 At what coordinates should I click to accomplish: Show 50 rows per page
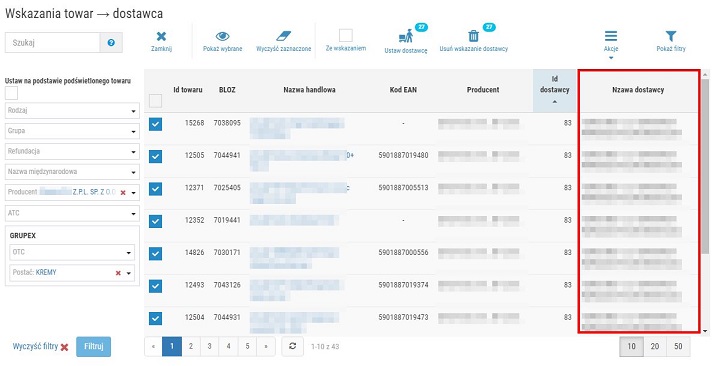[678, 346]
